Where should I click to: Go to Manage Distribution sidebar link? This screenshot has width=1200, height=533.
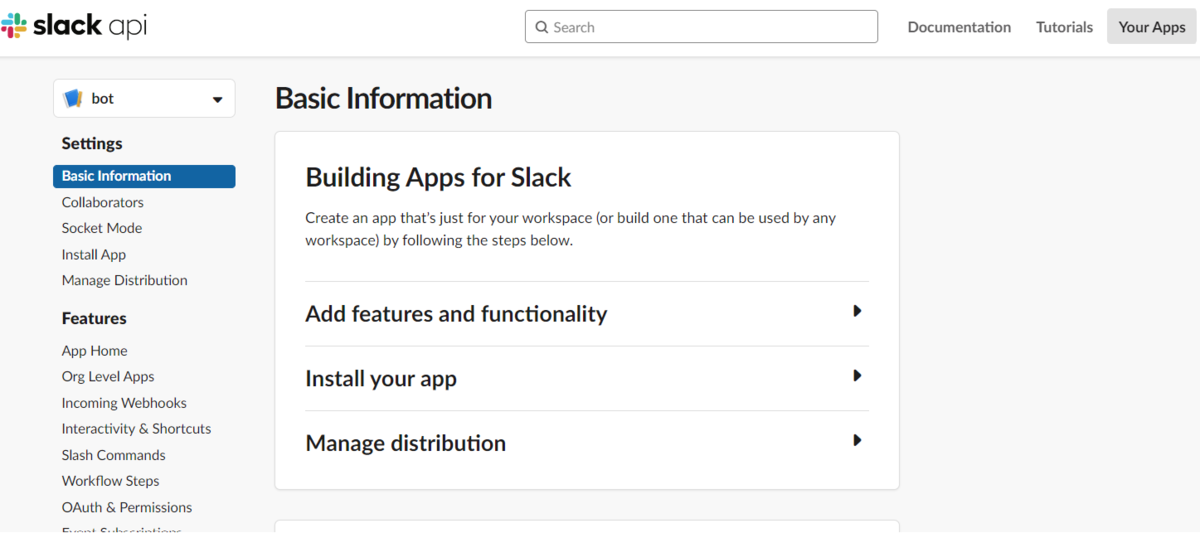124,280
